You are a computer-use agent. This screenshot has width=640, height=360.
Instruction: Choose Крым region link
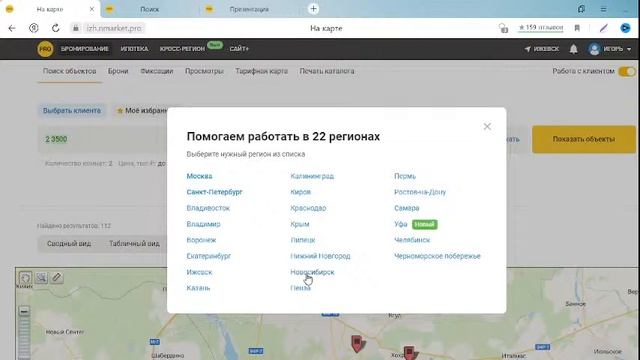(x=300, y=224)
